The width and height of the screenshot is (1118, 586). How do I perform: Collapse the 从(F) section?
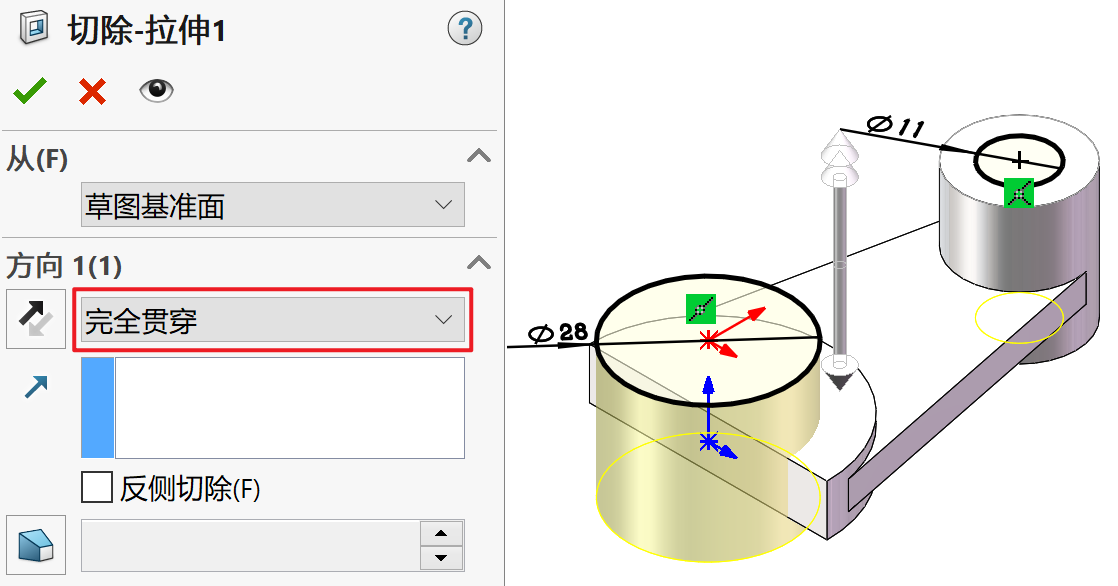click(x=478, y=155)
